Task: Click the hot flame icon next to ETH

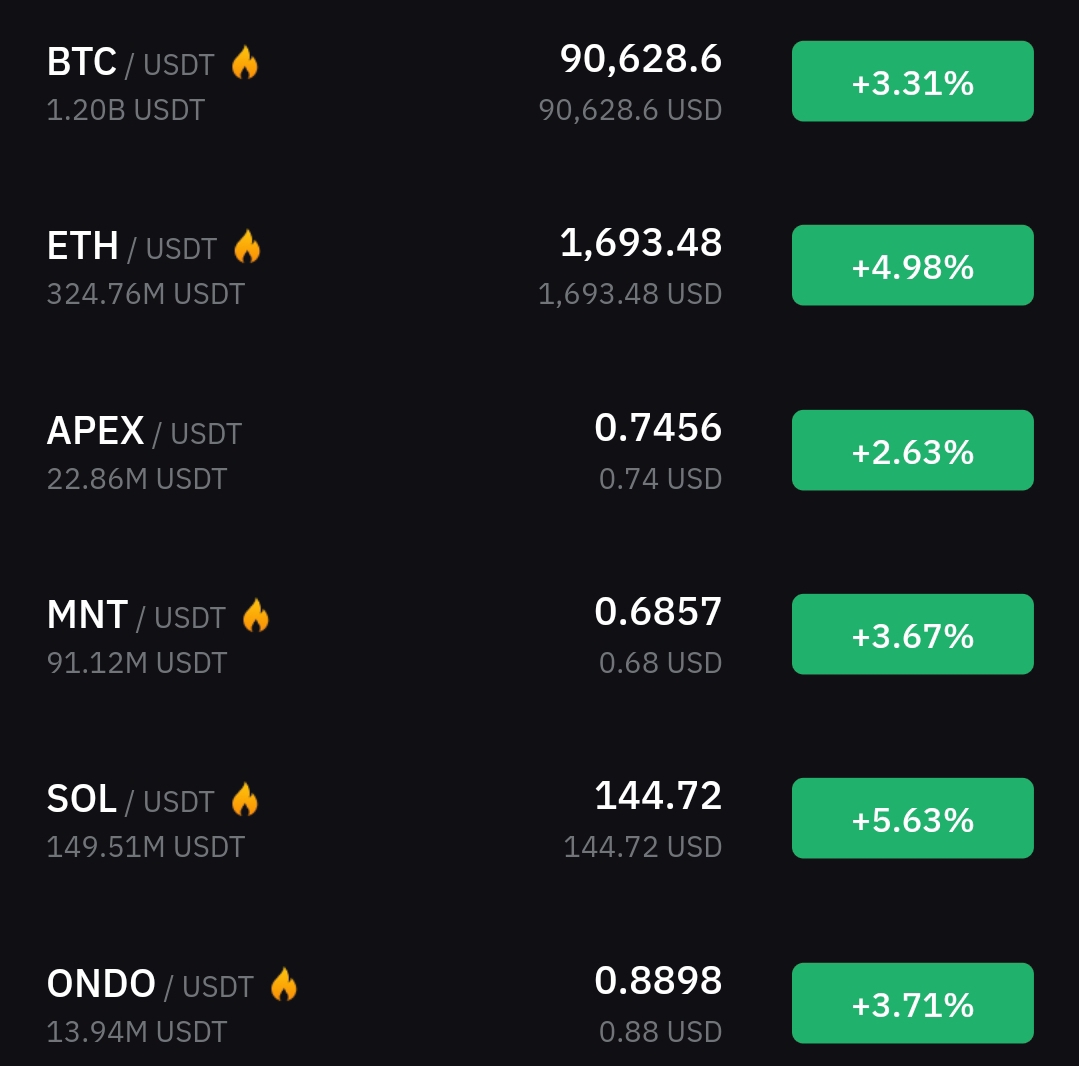Action: pyautogui.click(x=247, y=246)
